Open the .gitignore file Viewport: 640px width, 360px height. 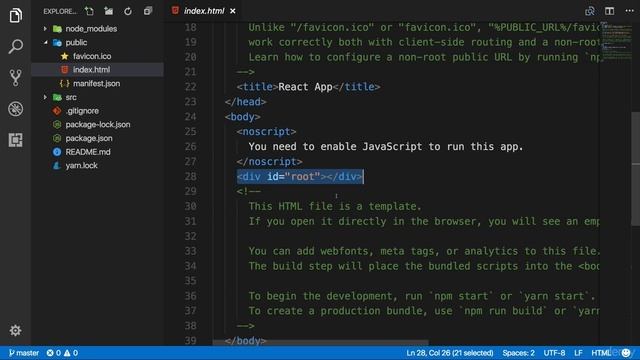pos(82,111)
